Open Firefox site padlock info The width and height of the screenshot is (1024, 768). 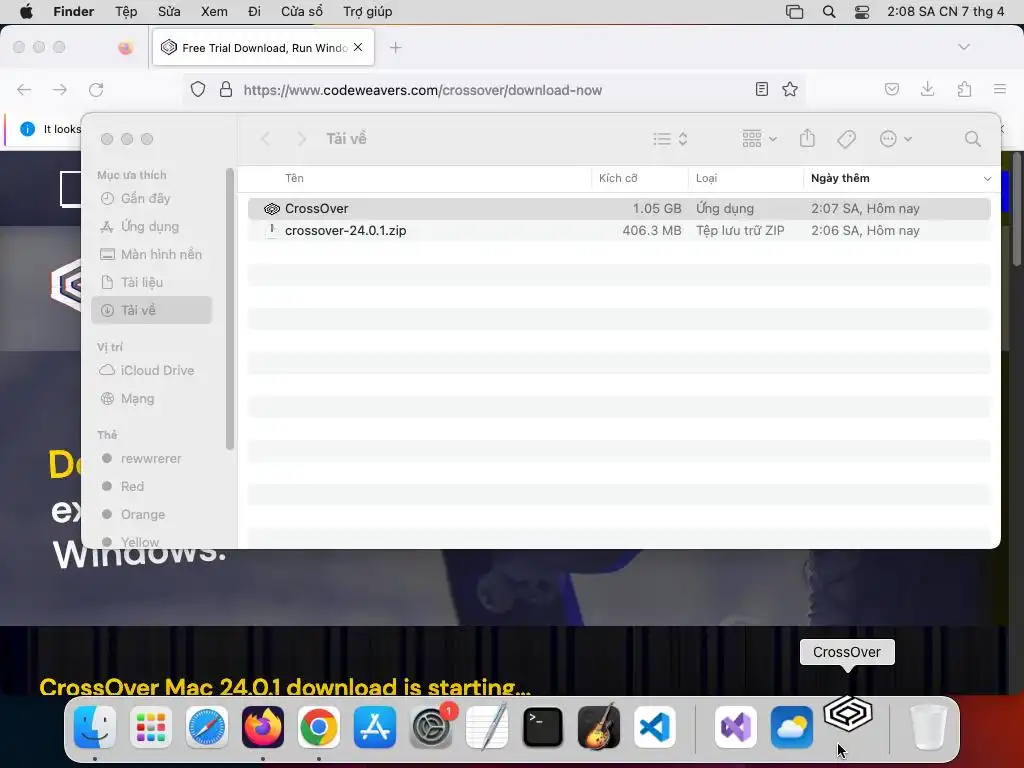point(226,89)
